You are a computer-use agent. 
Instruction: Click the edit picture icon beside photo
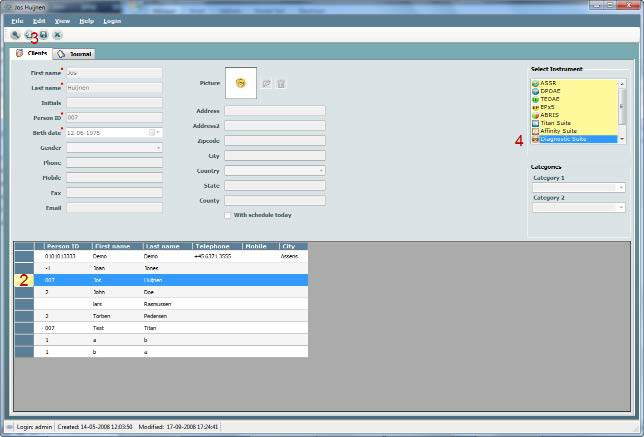point(267,84)
